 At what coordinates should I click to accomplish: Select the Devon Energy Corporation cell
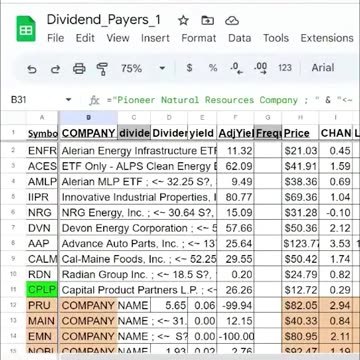(x=138, y=228)
